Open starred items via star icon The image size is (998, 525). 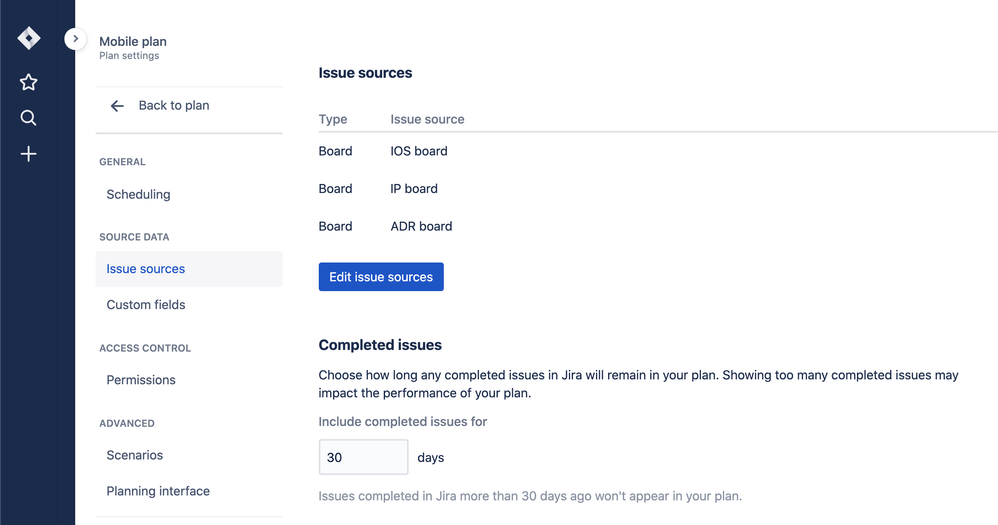pos(29,82)
